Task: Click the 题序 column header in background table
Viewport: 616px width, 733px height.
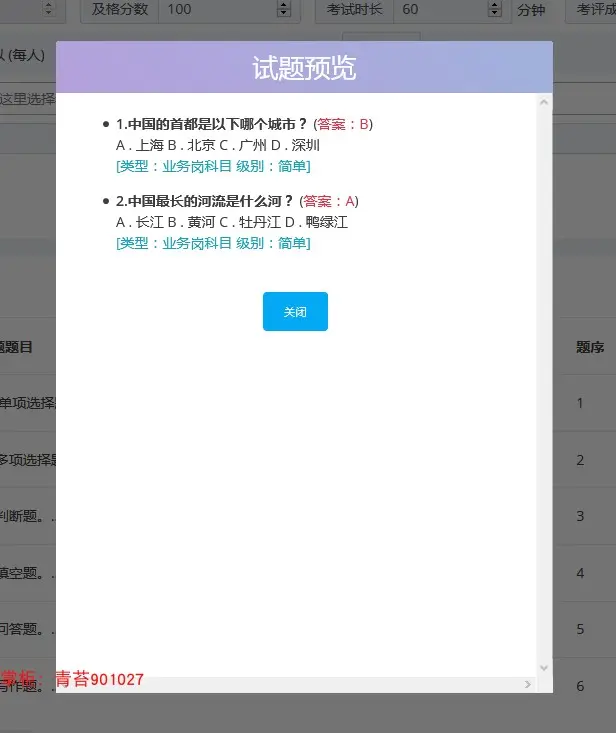Action: pos(590,347)
